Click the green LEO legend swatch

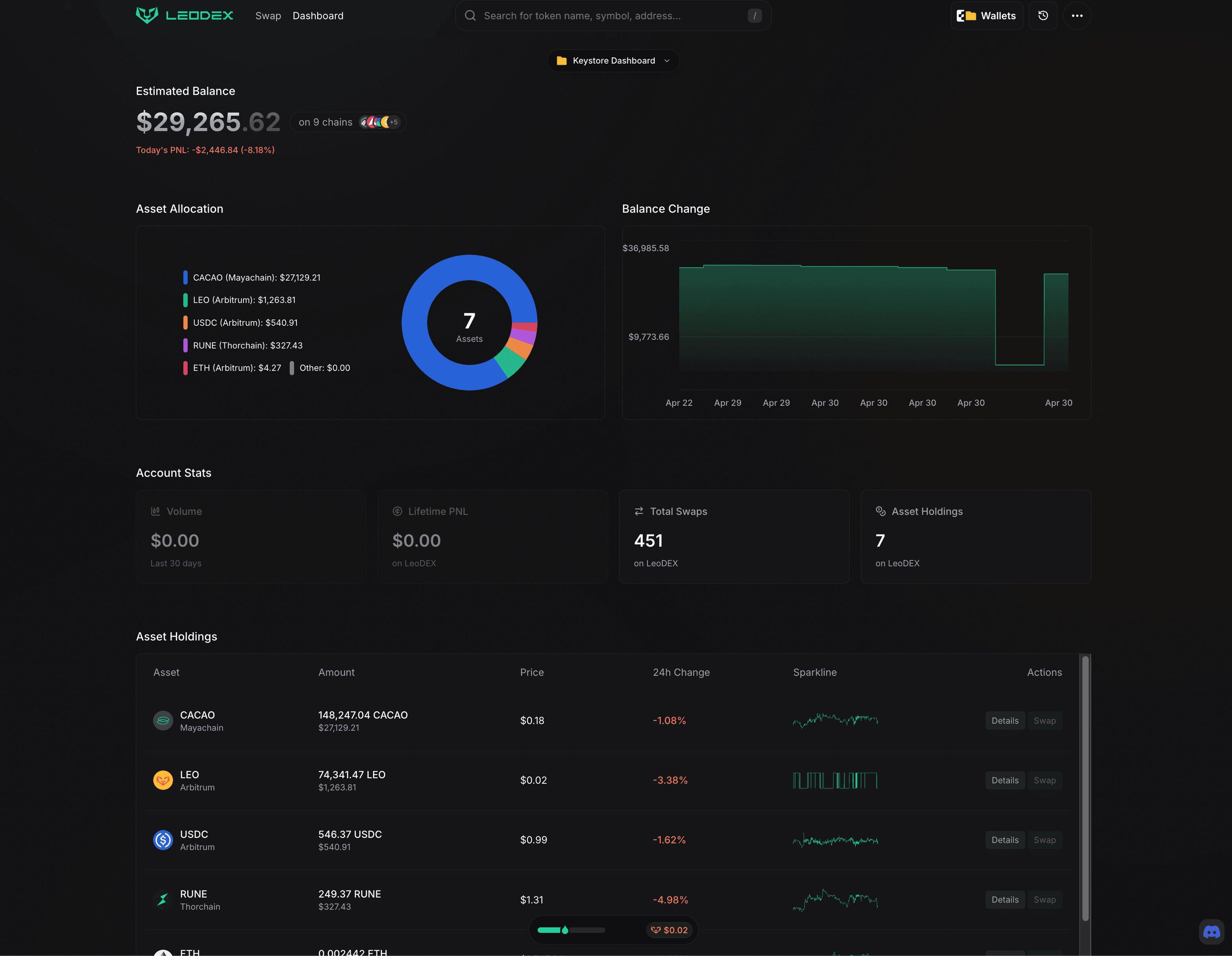[185, 300]
